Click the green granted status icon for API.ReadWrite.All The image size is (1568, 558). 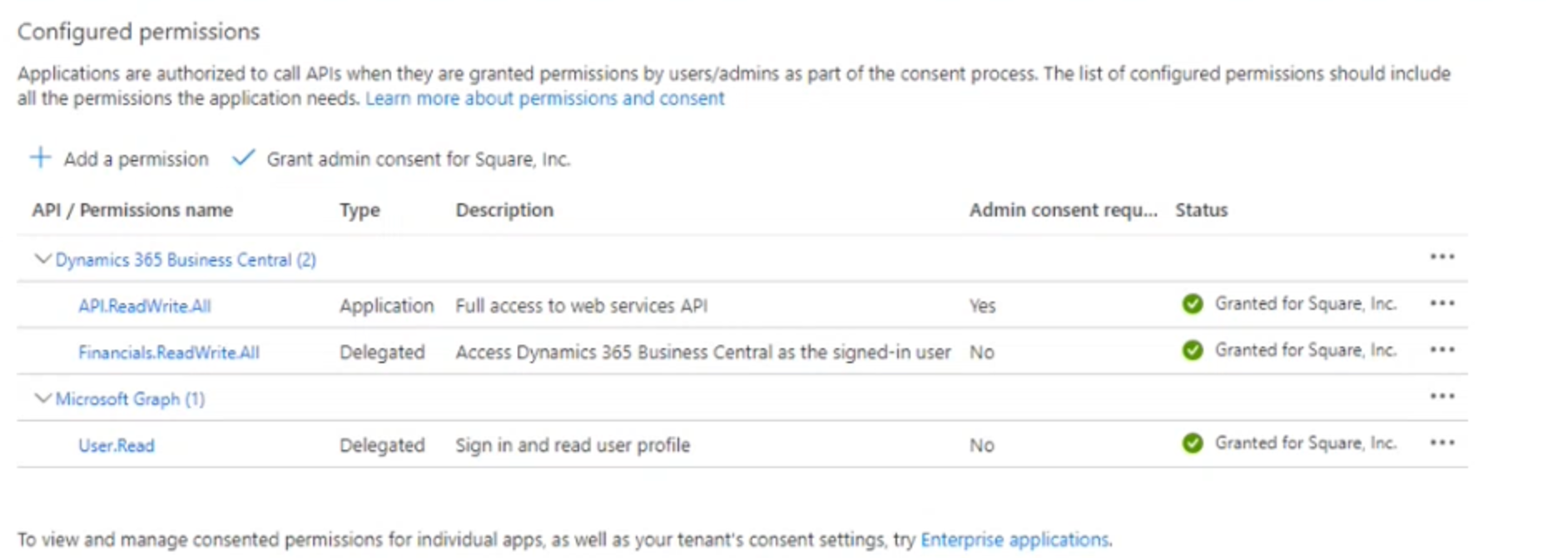coord(1192,304)
